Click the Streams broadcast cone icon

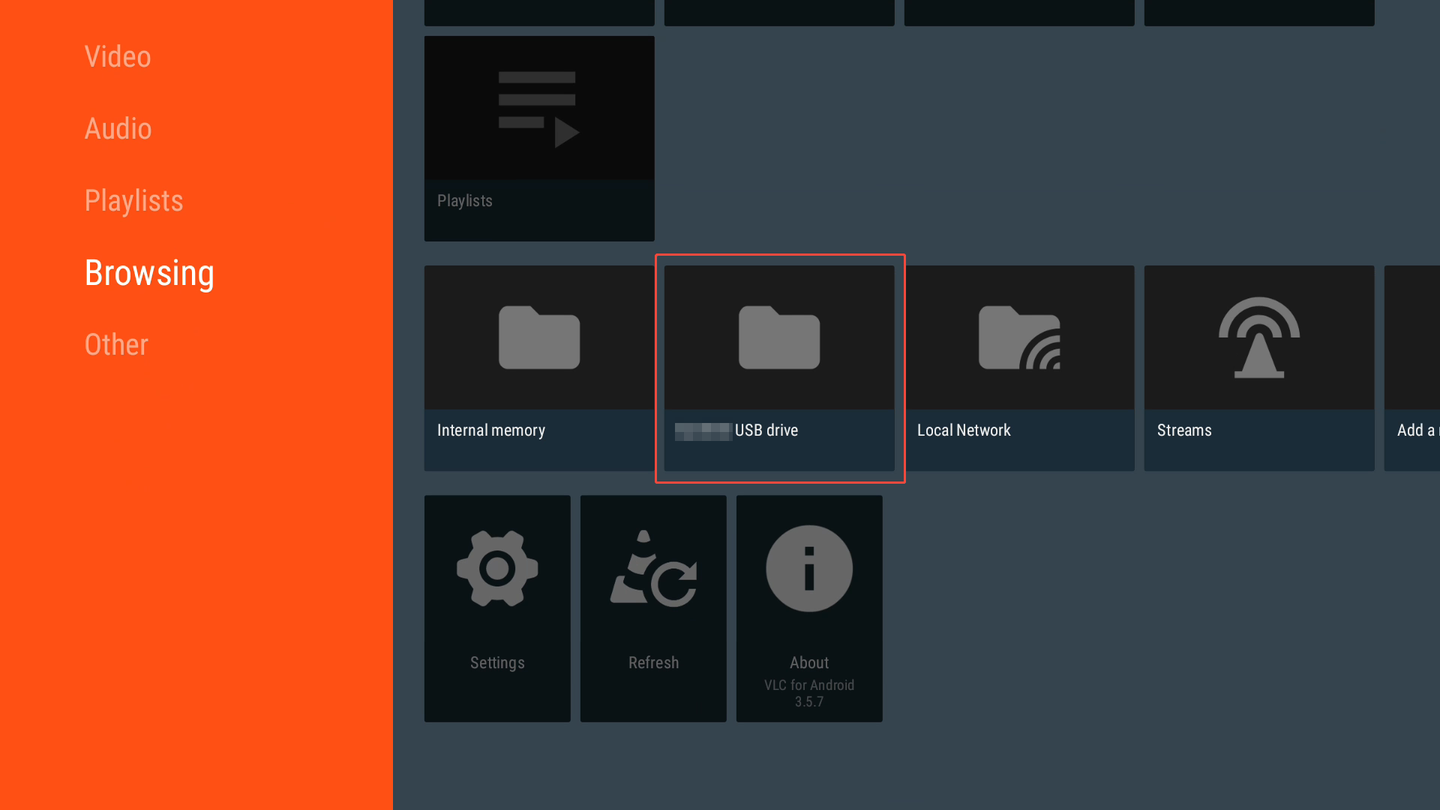1258,338
